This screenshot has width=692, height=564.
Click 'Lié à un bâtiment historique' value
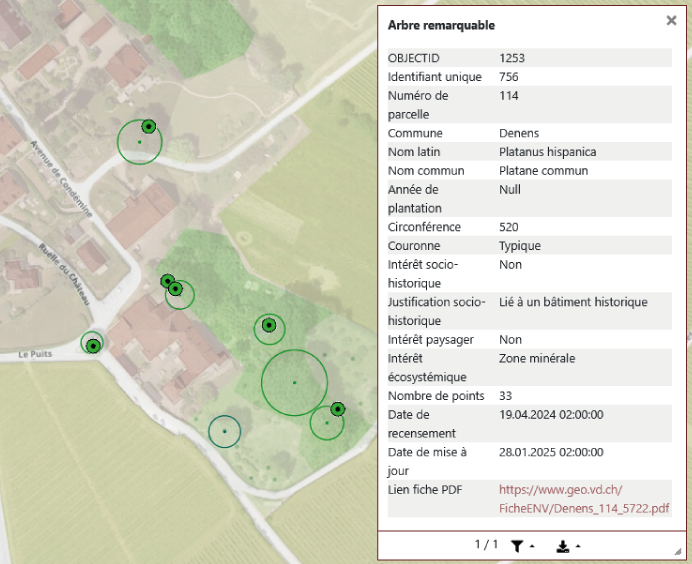point(573,302)
